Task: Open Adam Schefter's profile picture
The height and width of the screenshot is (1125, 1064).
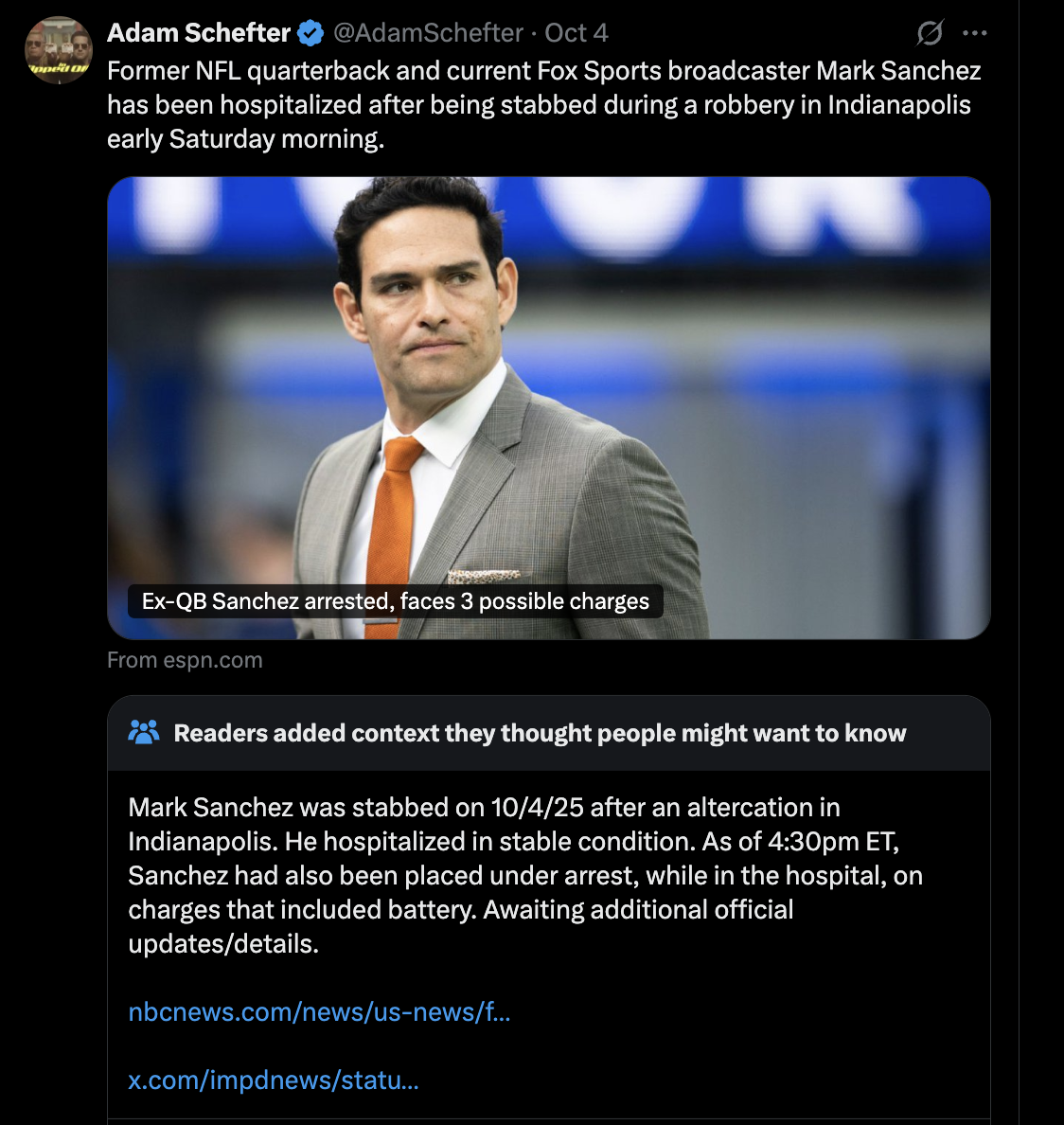Action: (x=59, y=50)
